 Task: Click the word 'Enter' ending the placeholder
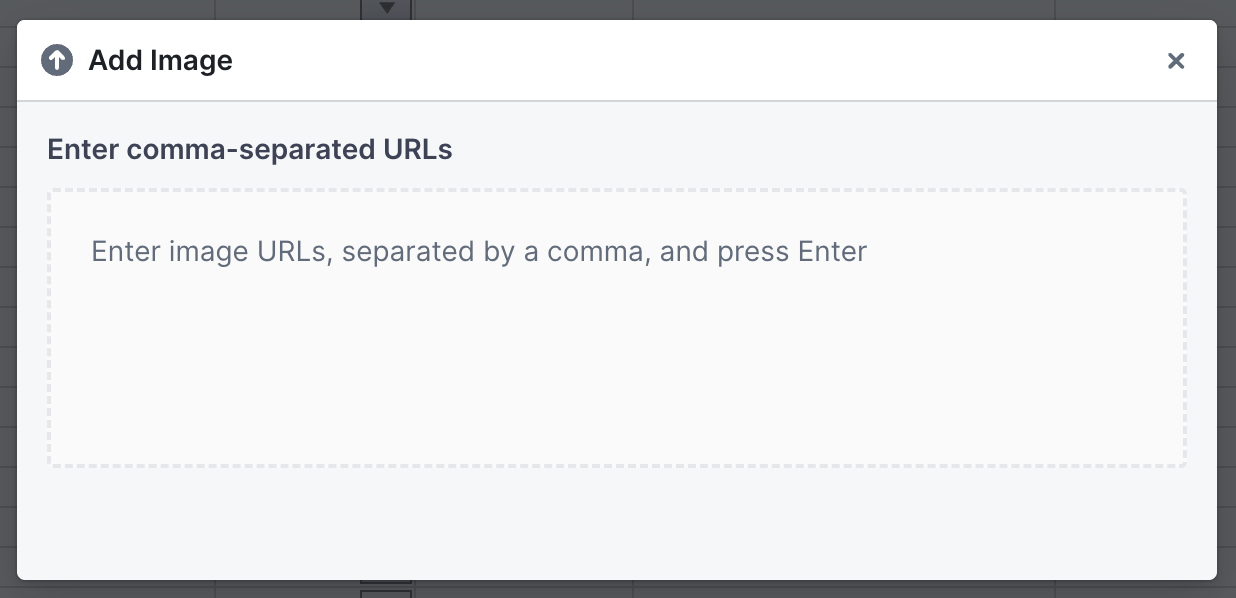pos(832,251)
